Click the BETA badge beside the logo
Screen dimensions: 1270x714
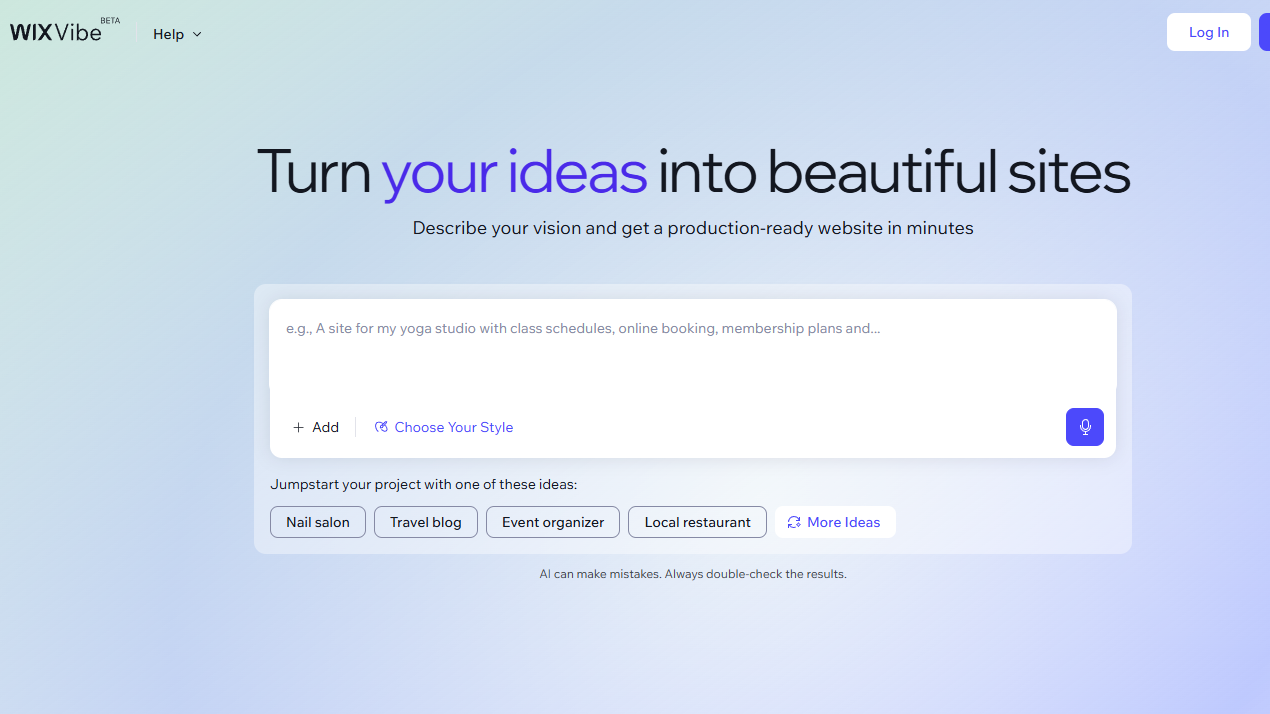tap(110, 20)
